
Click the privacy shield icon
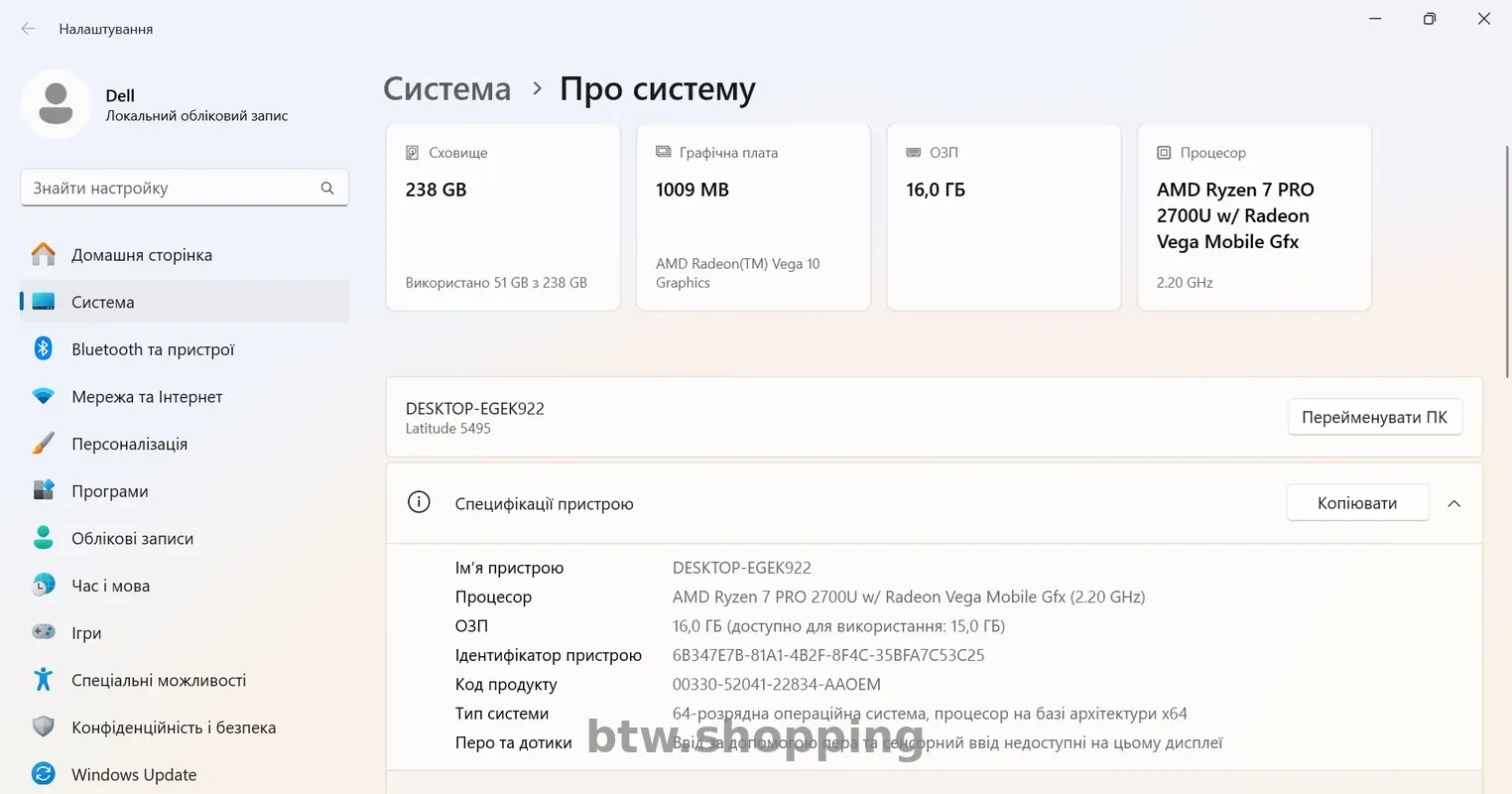pos(43,727)
